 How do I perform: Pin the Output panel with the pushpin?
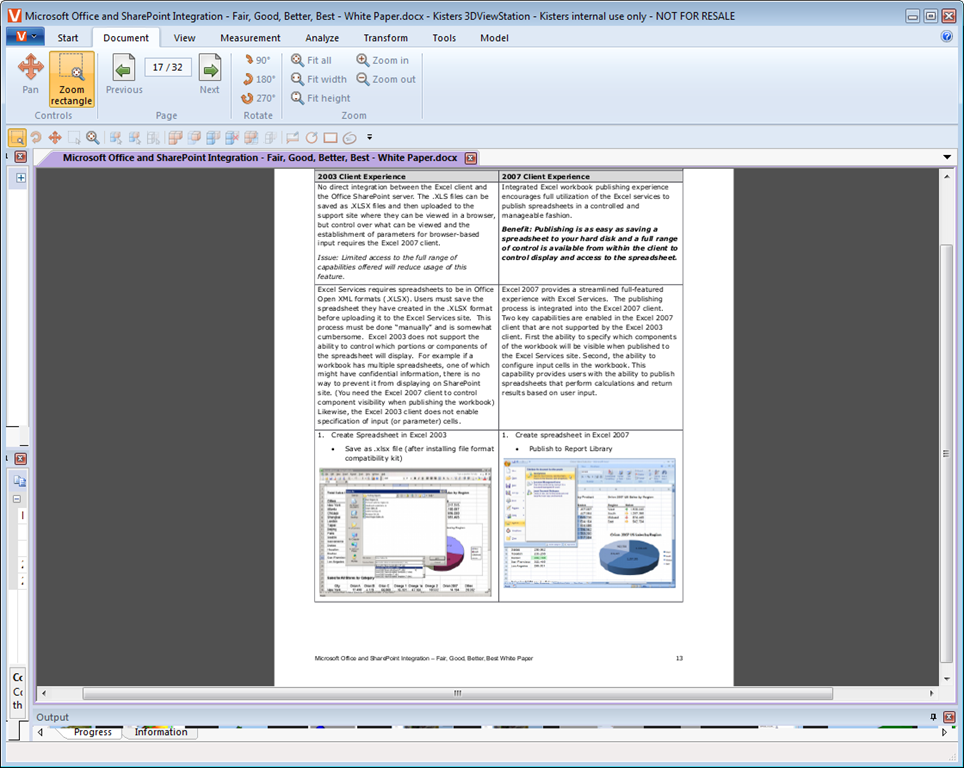coord(933,717)
